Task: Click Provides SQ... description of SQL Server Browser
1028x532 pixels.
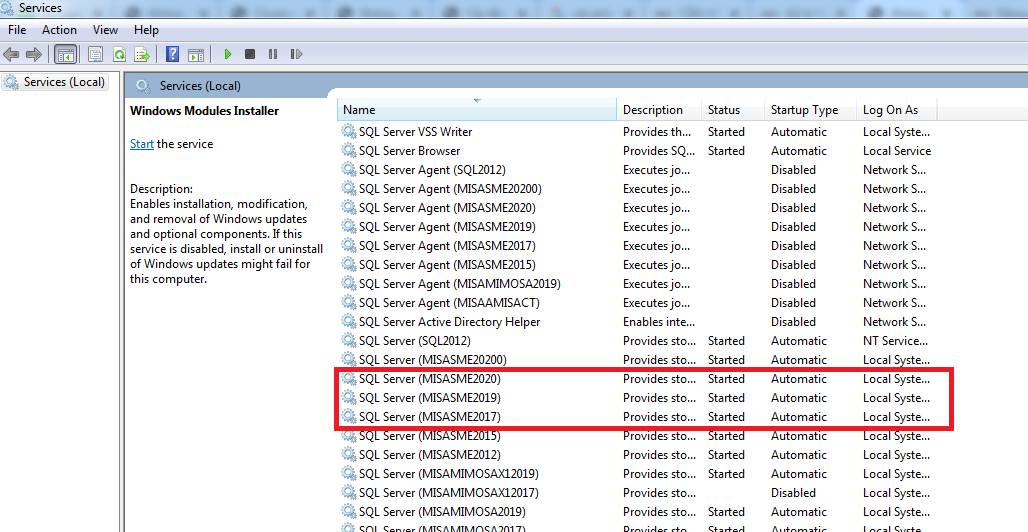Action: pyautogui.click(x=659, y=151)
